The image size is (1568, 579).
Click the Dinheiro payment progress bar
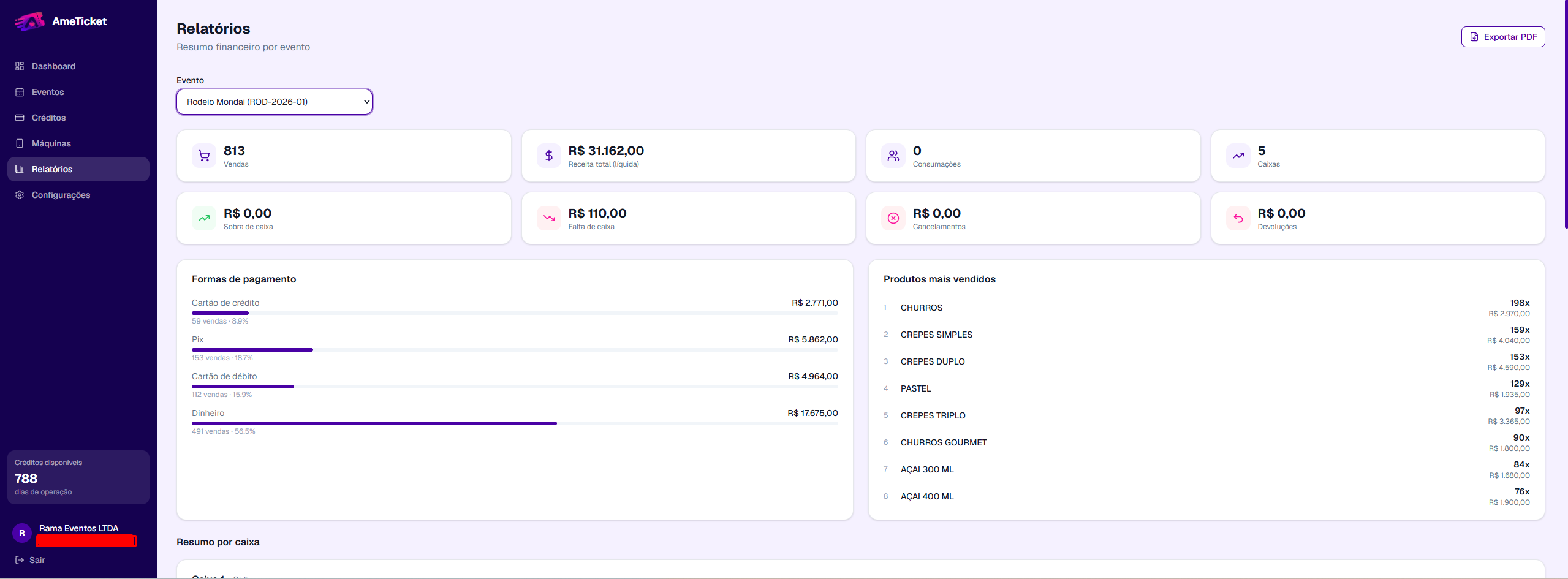515,423
